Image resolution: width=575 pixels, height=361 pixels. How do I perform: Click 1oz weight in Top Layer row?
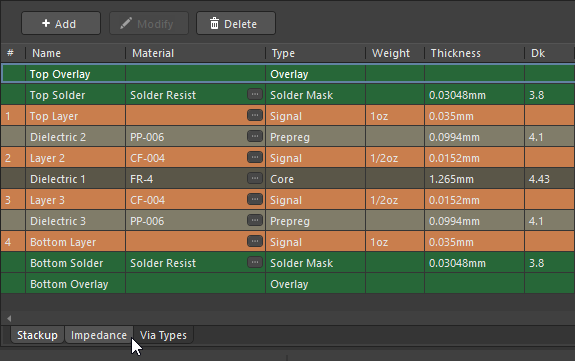[x=395, y=116]
